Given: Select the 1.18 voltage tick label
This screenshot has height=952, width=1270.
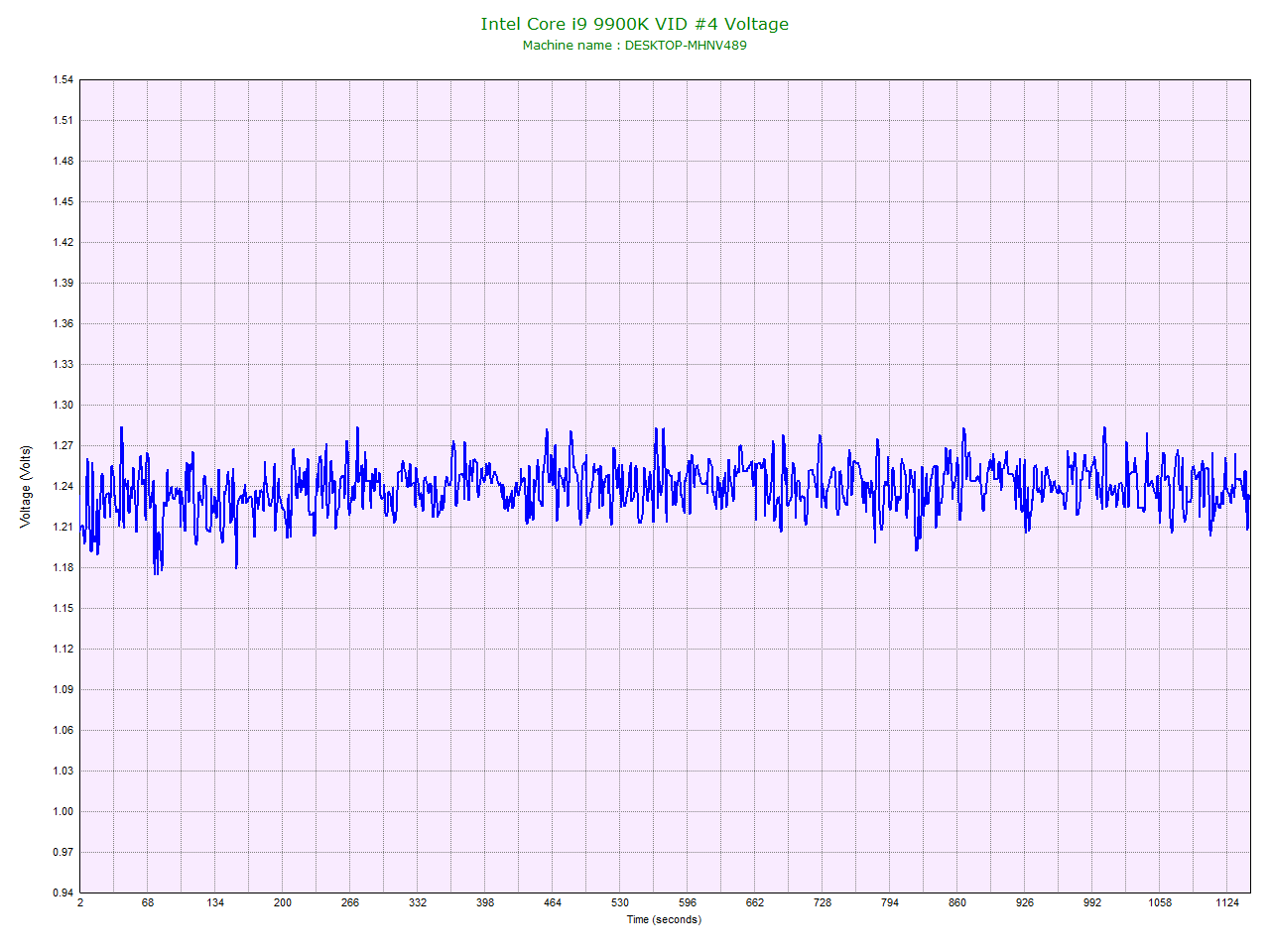Looking at the screenshot, I should [63, 568].
